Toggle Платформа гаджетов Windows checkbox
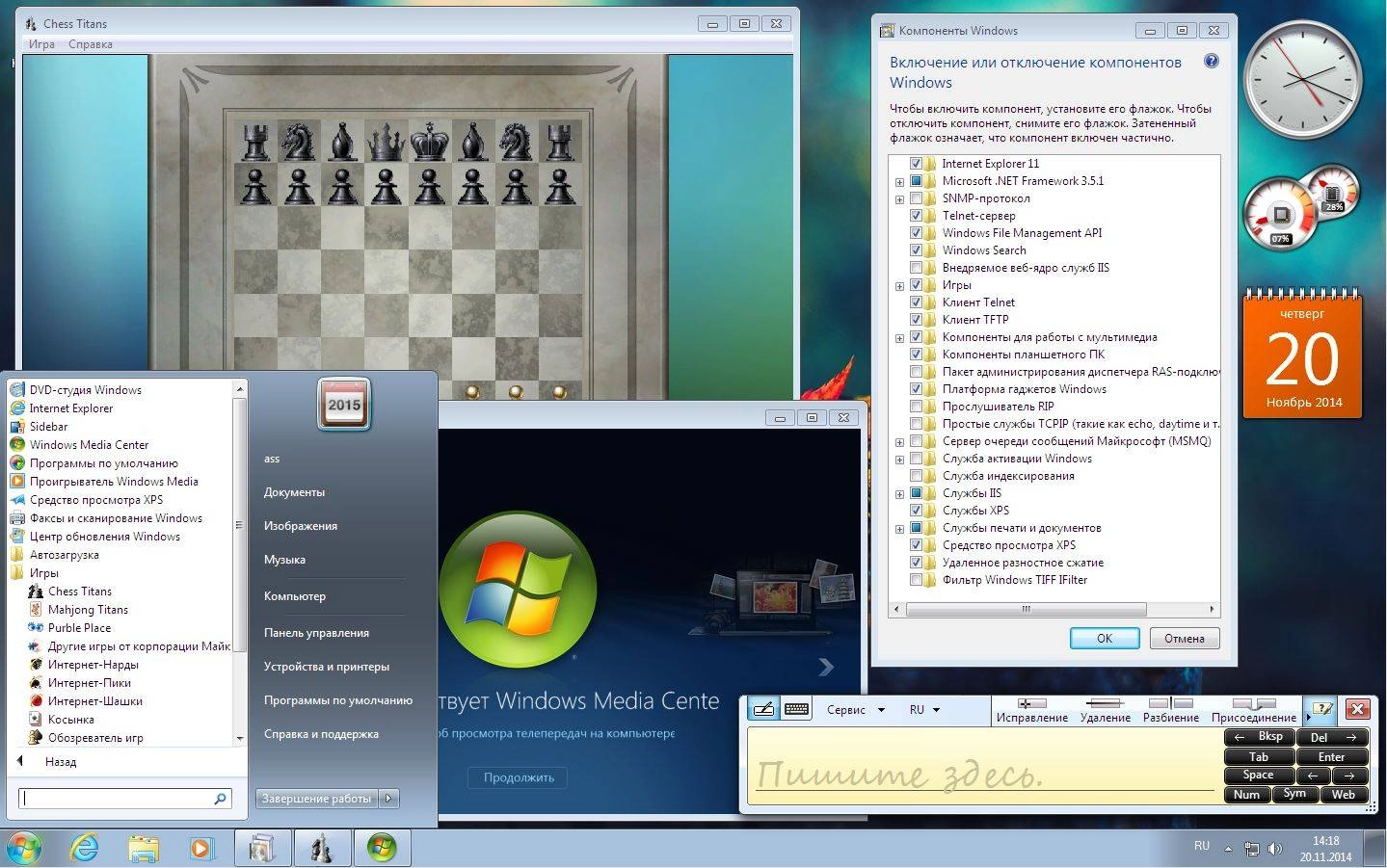Screen dimensions: 1387x868 [916, 389]
